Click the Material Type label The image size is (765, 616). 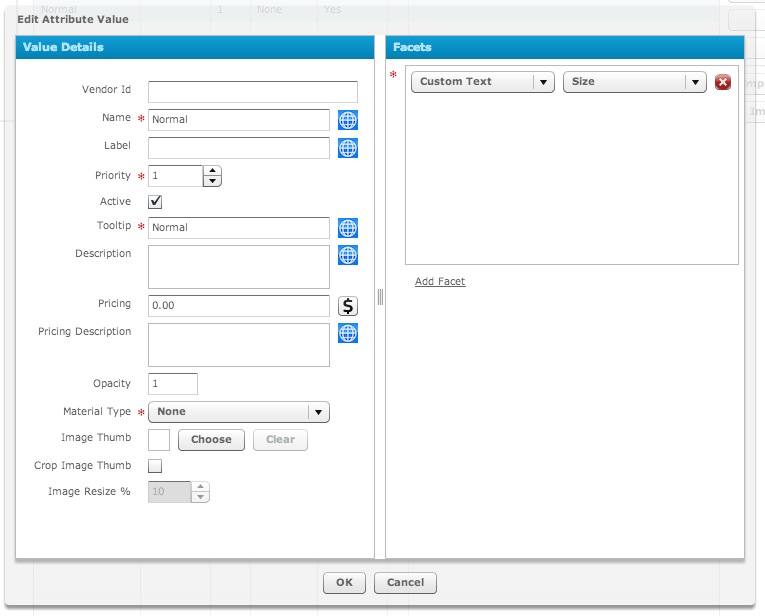(97, 412)
